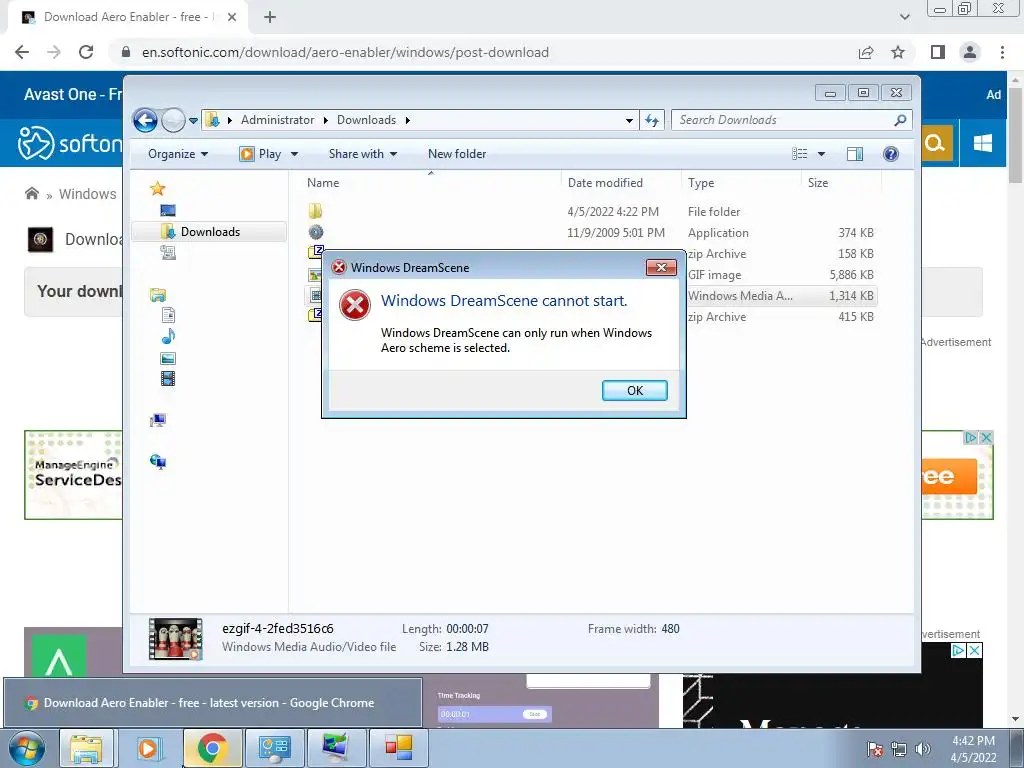1024x768 pixels.
Task: Select the Documents library icon
Action: [x=168, y=315]
